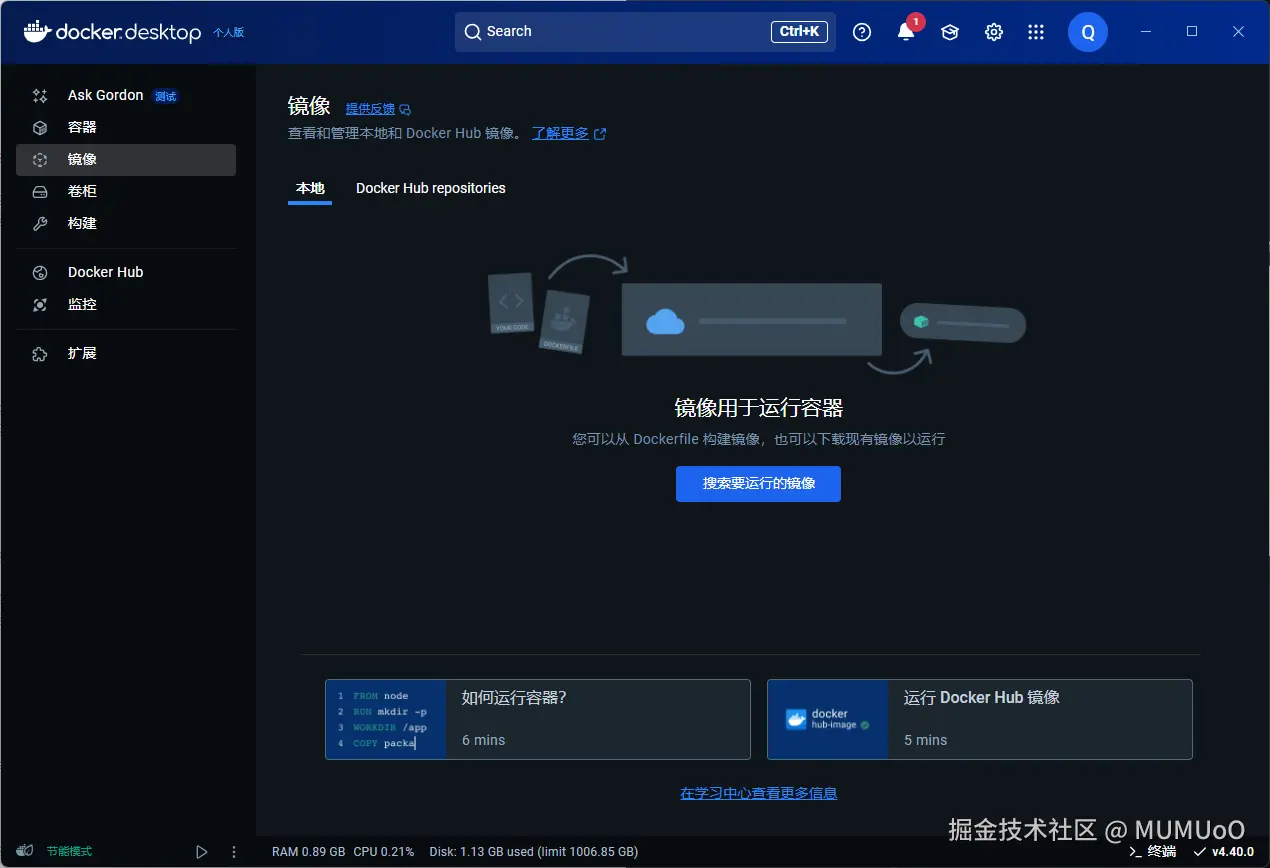Switch to the 本地 tab
The image size is (1270, 868).
(310, 188)
